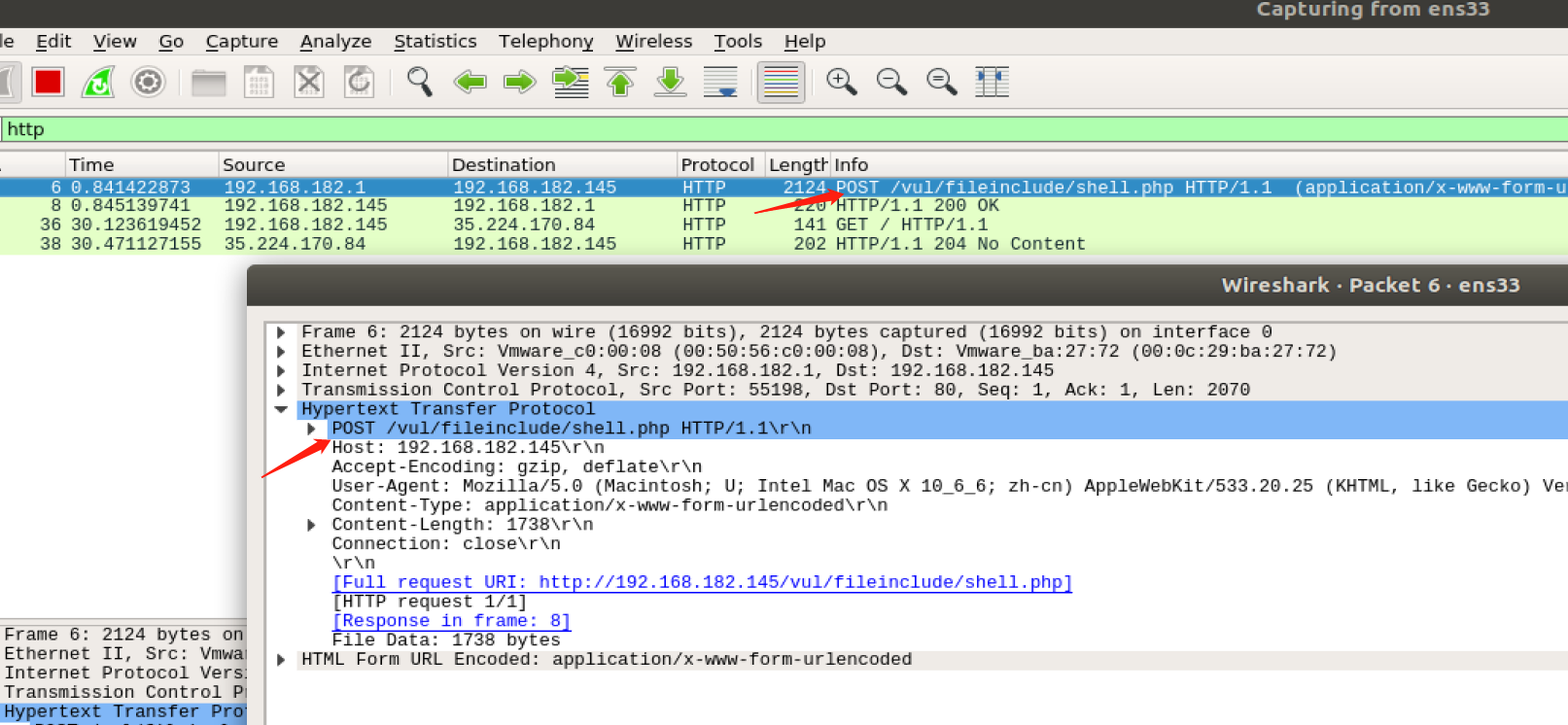Save the capture file icon
Image resolution: width=1568 pixels, height=725 pixels.
point(259,82)
